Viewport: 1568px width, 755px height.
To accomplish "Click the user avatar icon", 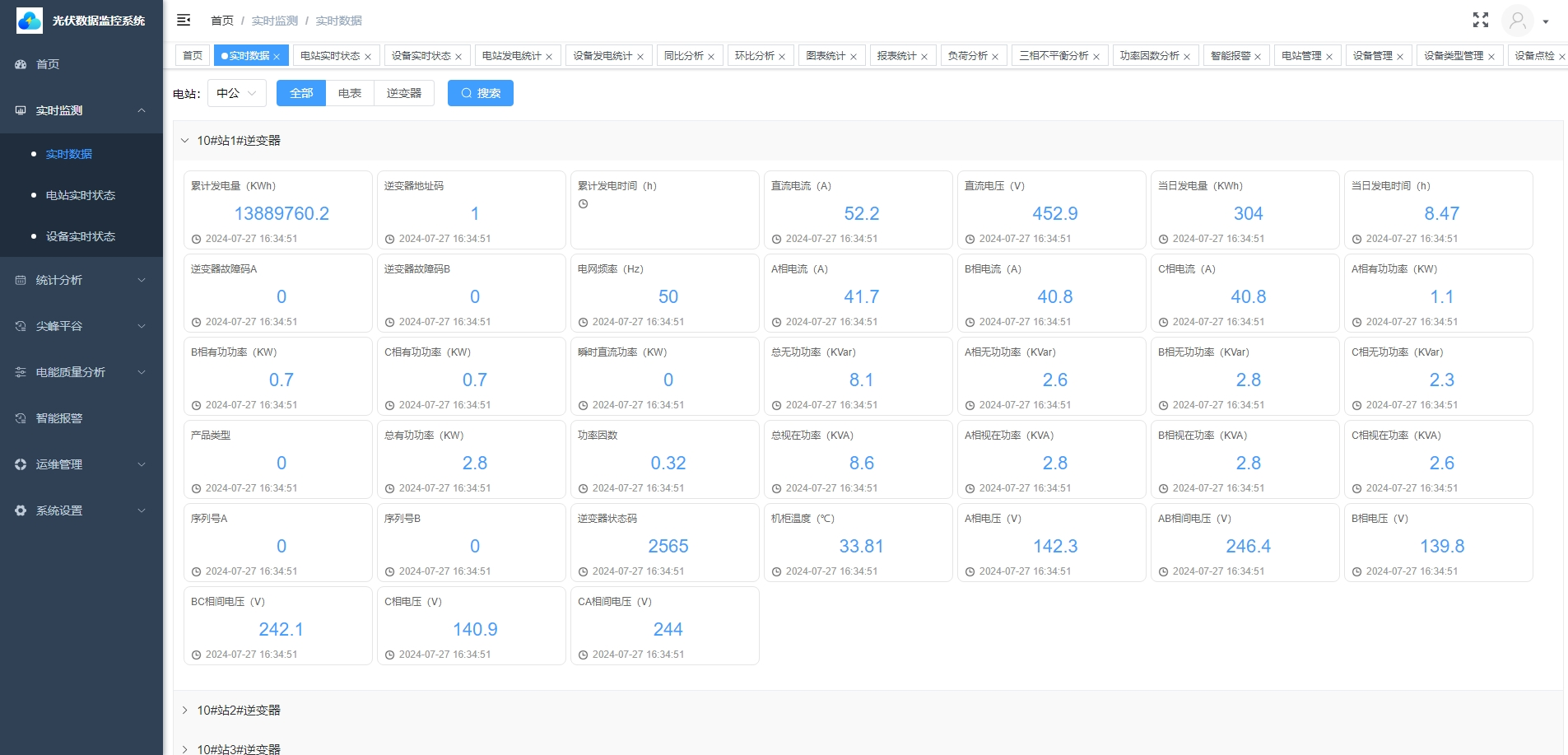I will [1517, 21].
